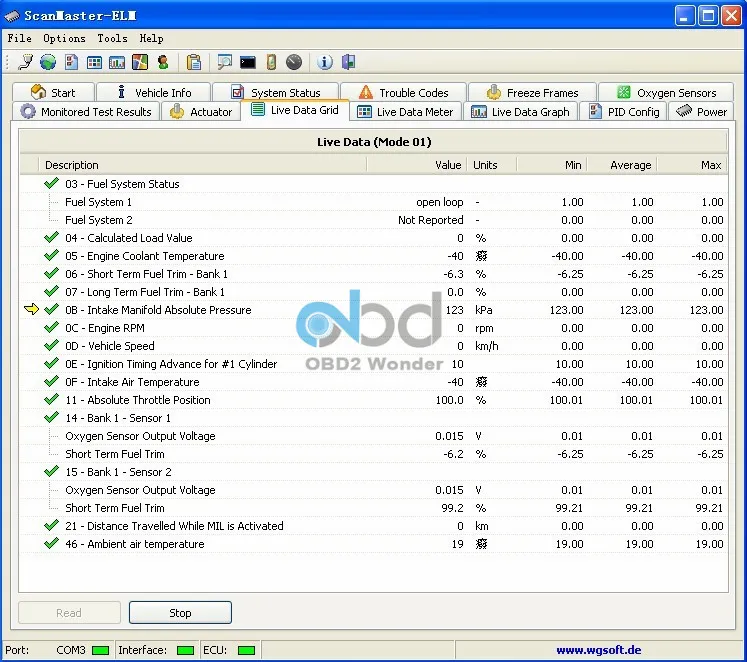Switch to the Oxygen Sensors tab
The height and width of the screenshot is (662, 747).
click(666, 92)
